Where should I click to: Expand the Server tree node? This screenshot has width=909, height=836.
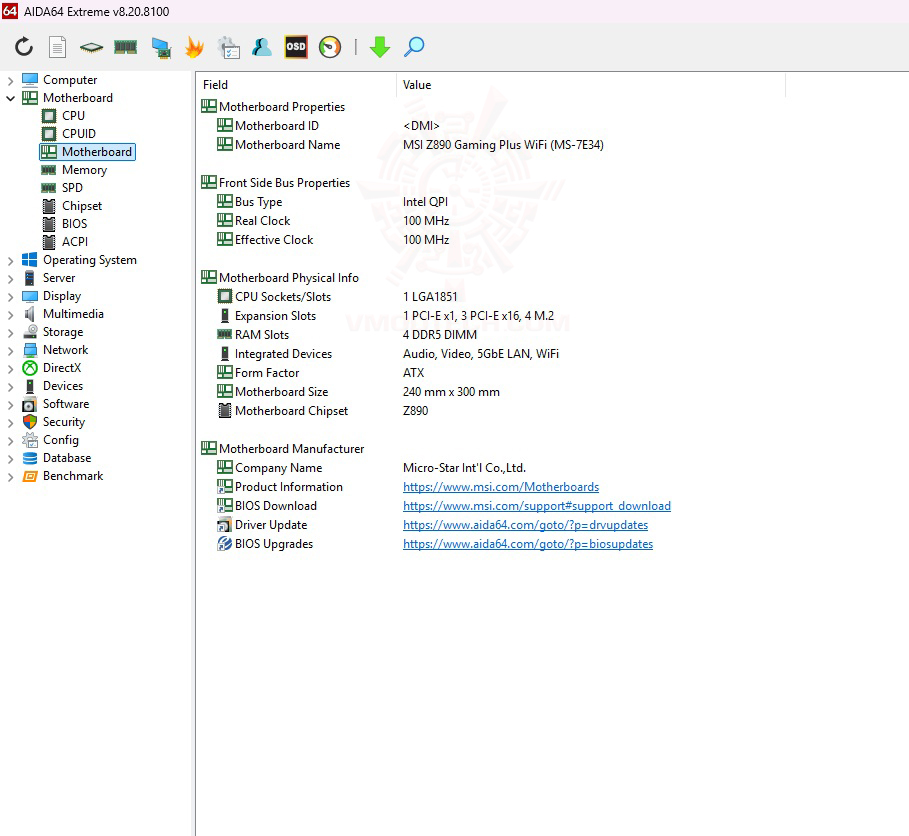pos(10,279)
